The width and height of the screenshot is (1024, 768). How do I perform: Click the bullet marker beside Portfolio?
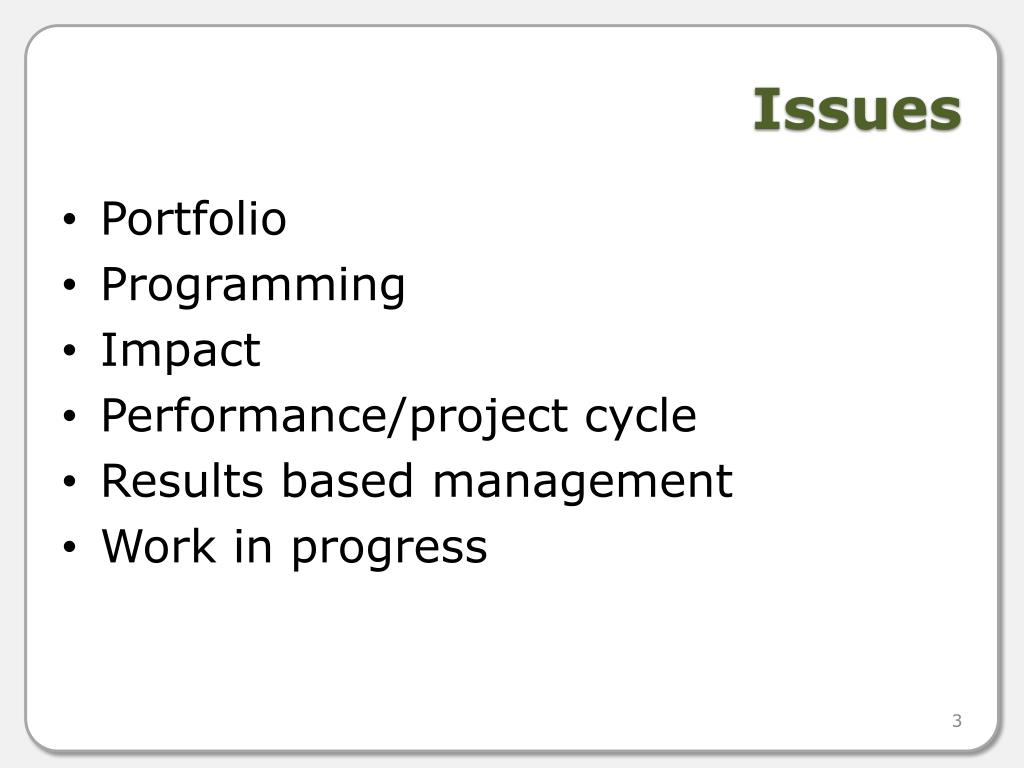(70, 219)
